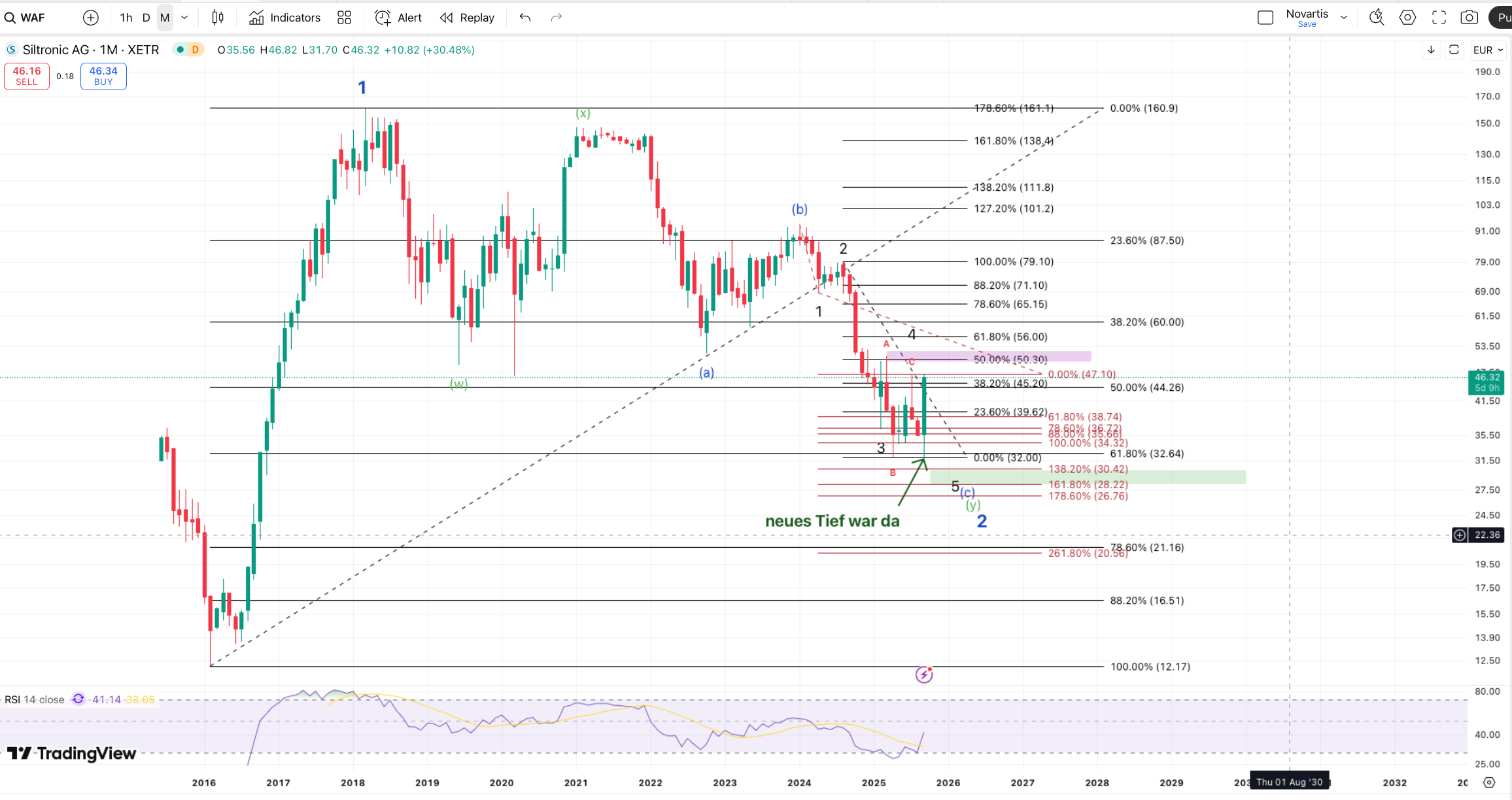Expand the Novartis layout name dropdown

[x=1344, y=18]
